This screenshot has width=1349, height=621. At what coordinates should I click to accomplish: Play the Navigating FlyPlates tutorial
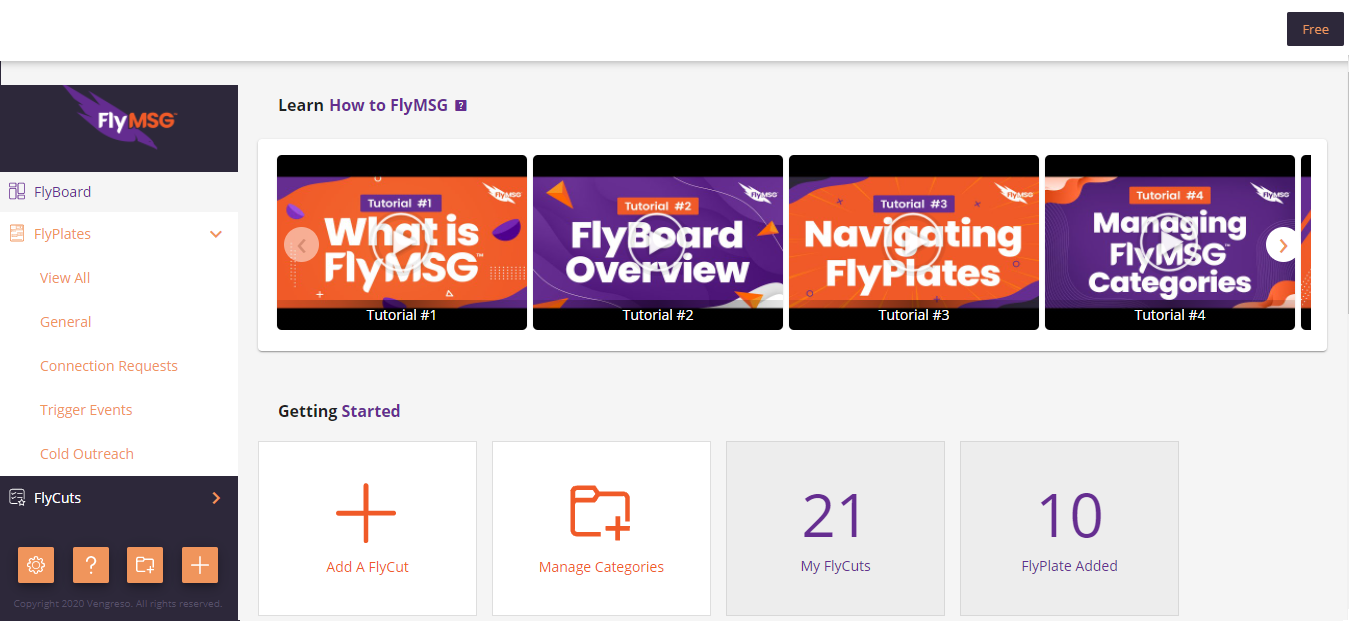tap(913, 242)
